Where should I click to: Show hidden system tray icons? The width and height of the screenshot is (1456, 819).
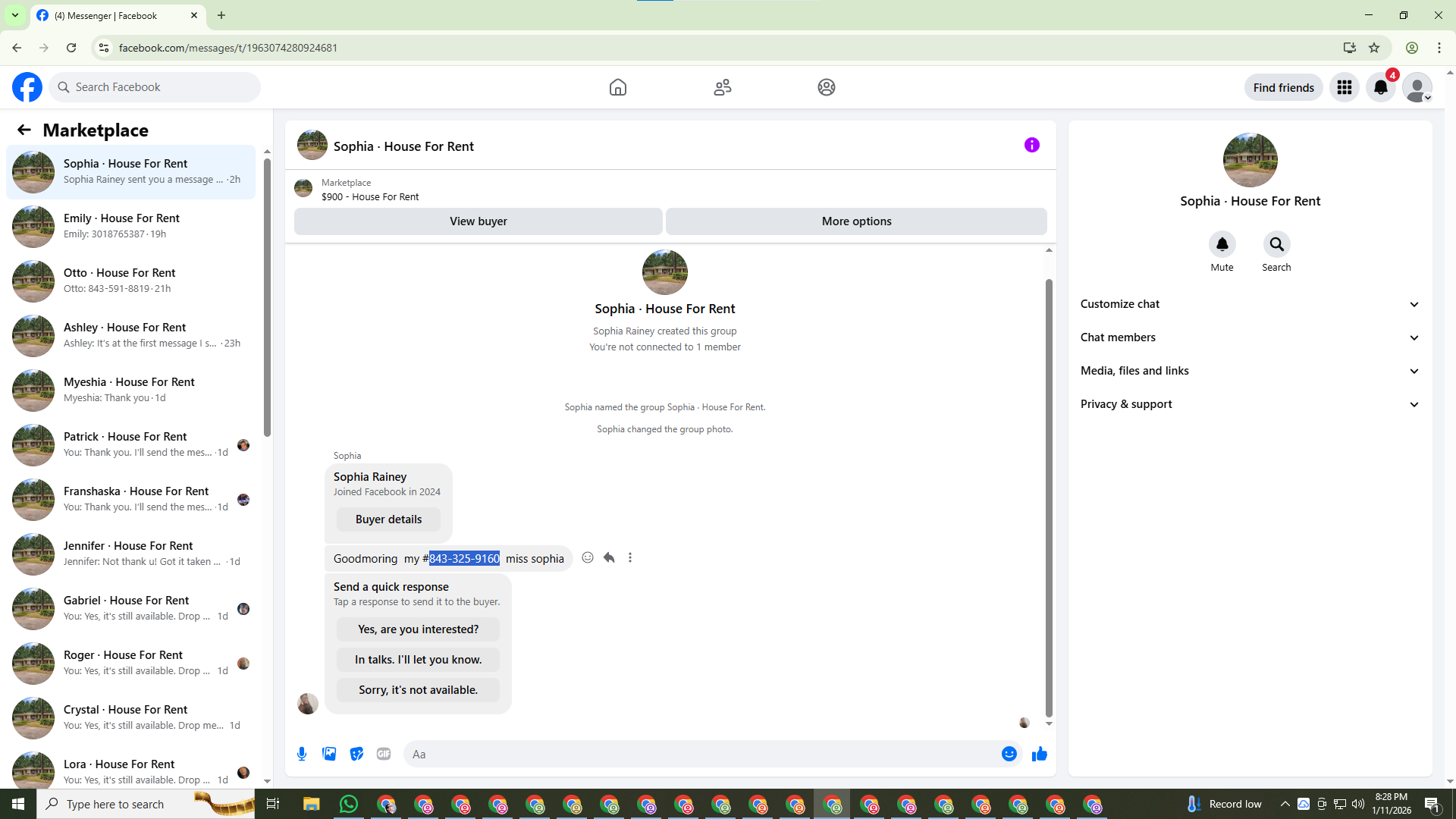1285,804
